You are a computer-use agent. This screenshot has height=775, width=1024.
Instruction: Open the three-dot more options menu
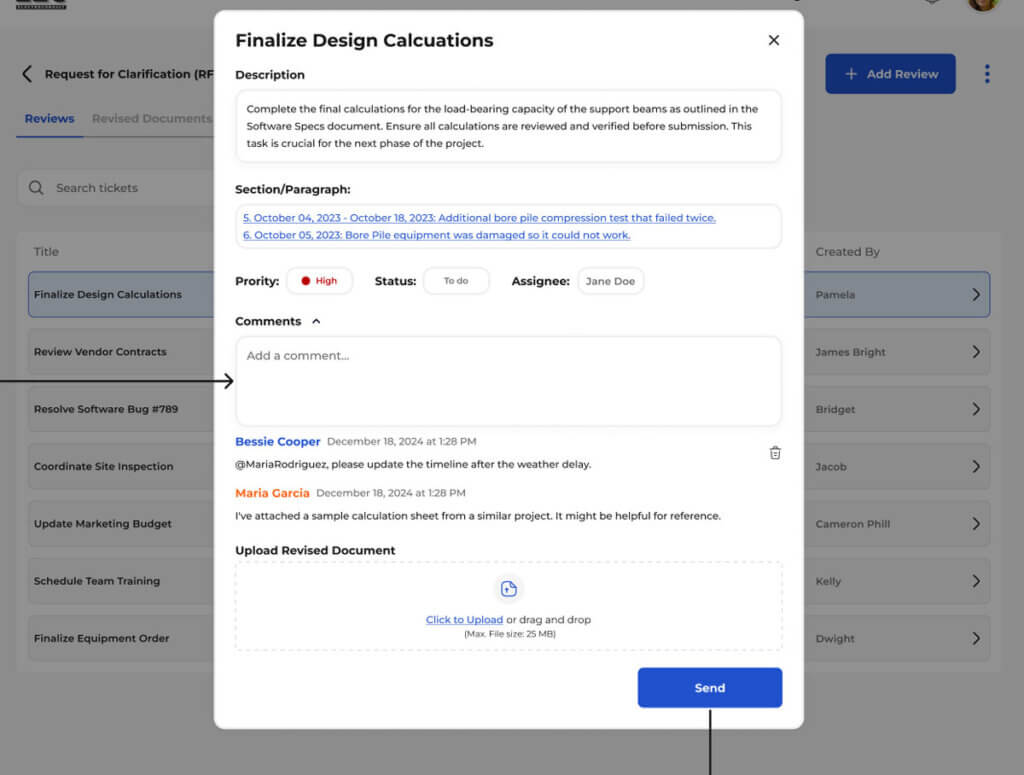(987, 74)
